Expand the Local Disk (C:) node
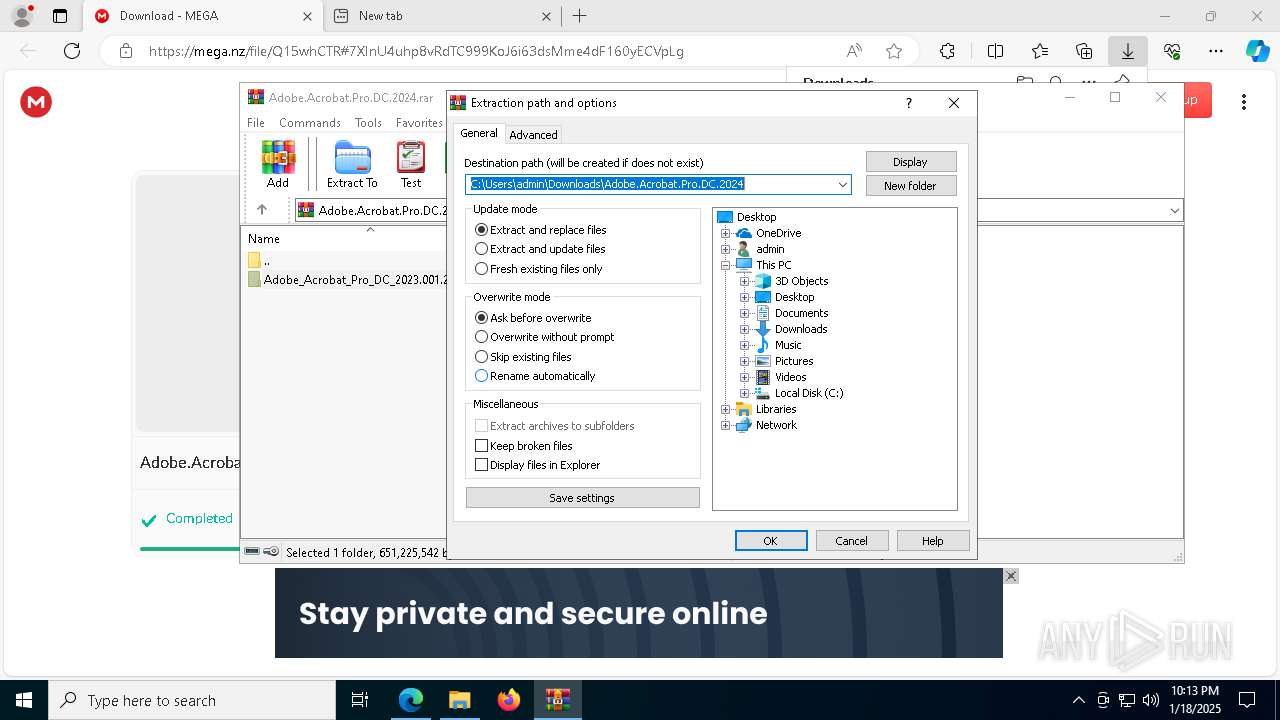The height and width of the screenshot is (720, 1280). pos(744,393)
